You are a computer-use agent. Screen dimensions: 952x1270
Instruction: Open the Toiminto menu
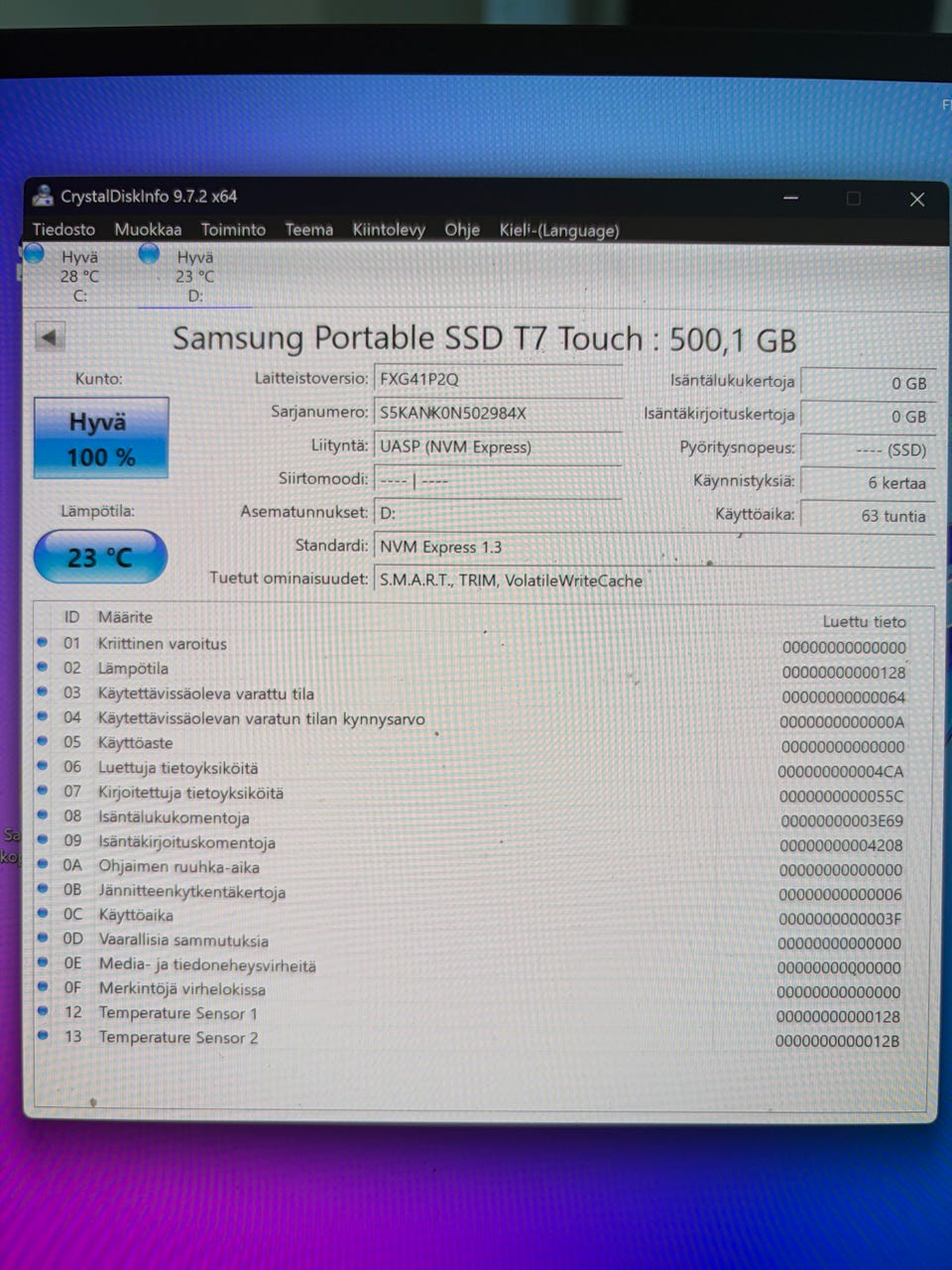pos(233,229)
